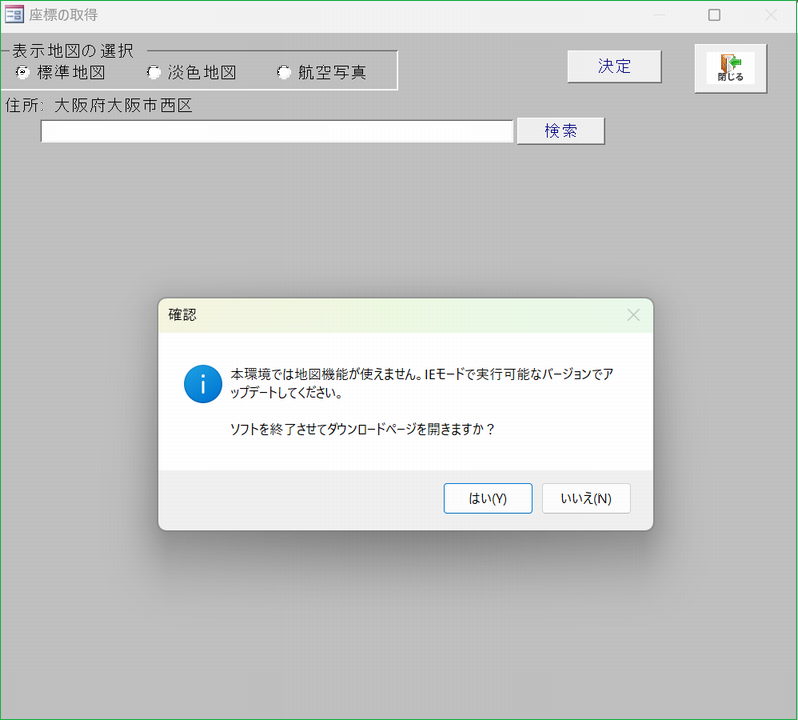Viewport: 798px width, 720px height.
Task: Click the door icon 閉じる button
Action: click(730, 68)
